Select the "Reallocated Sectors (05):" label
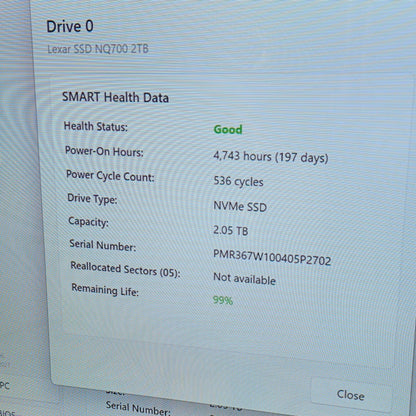416x416 pixels. pyautogui.click(x=125, y=269)
